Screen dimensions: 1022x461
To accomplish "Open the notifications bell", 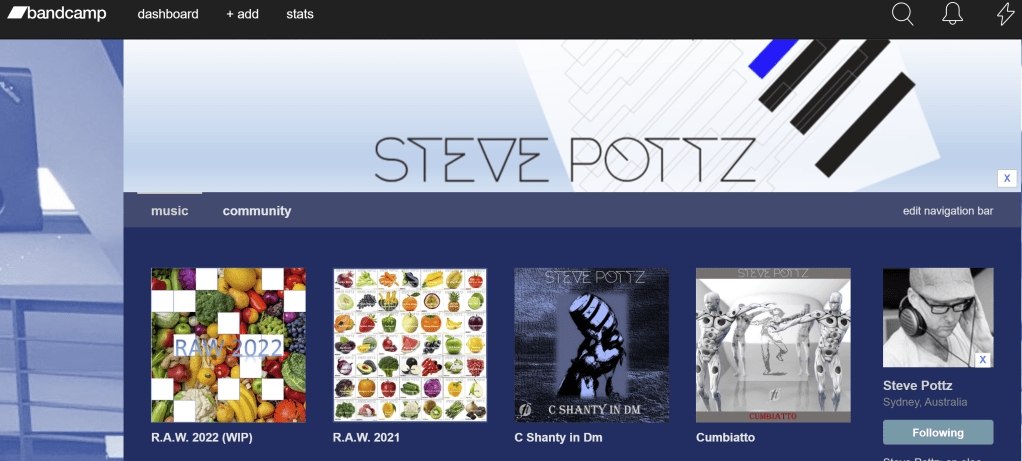I will [953, 14].
